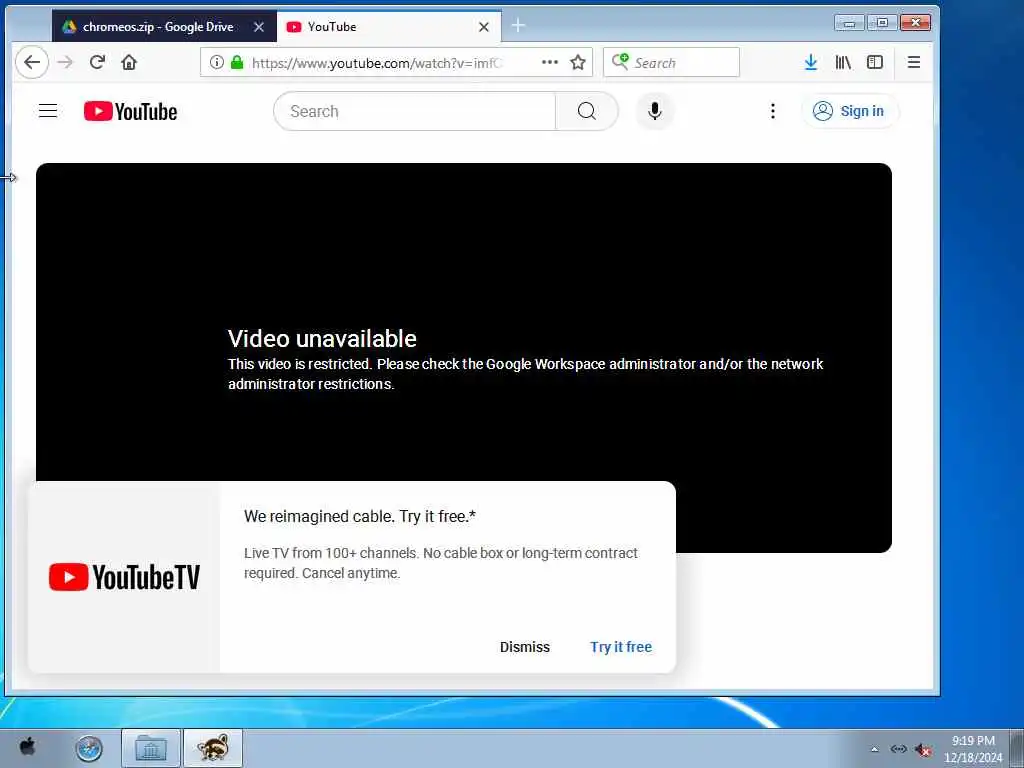Screen dimensions: 1024x768
Task: Click the Video unavailable heading
Action: tap(322, 338)
